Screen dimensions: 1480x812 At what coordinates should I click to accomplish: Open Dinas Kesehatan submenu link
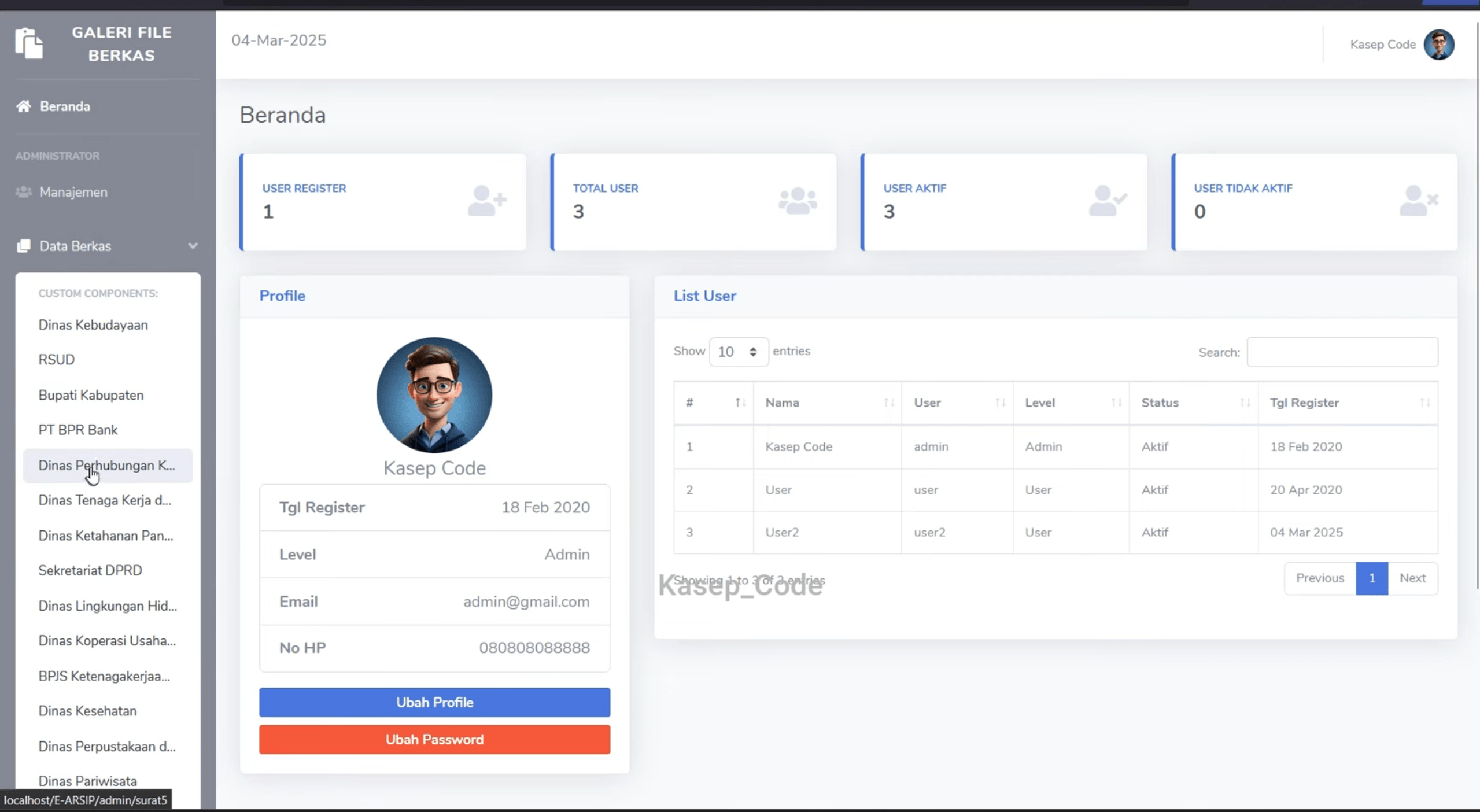[87, 711]
